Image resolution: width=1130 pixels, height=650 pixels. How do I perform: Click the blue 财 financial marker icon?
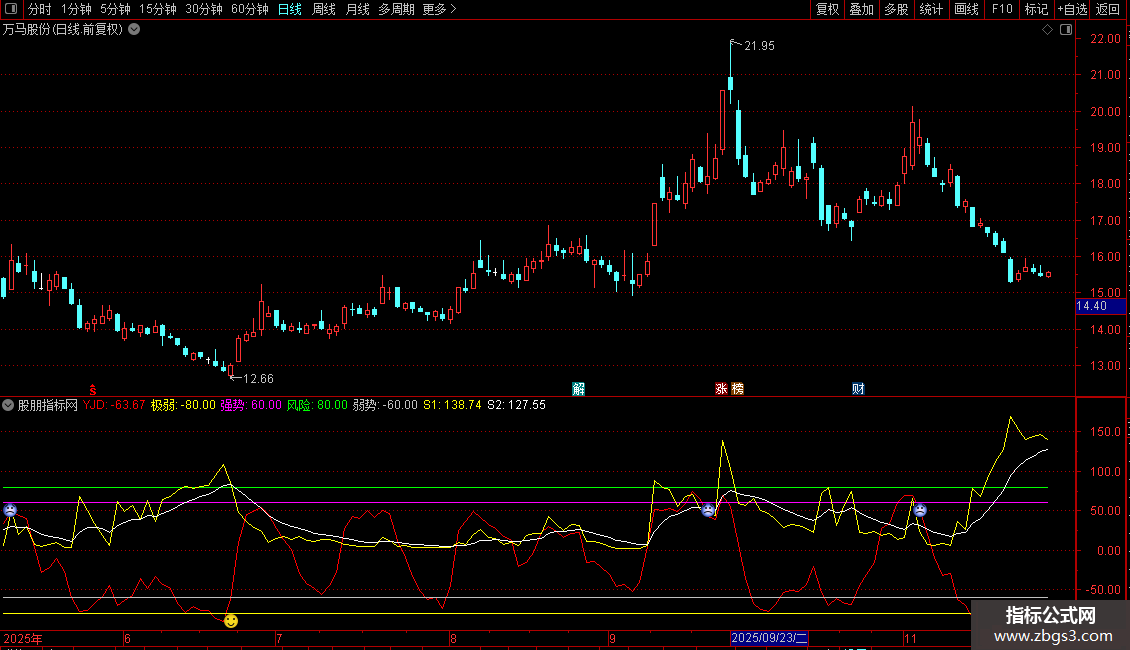click(858, 389)
